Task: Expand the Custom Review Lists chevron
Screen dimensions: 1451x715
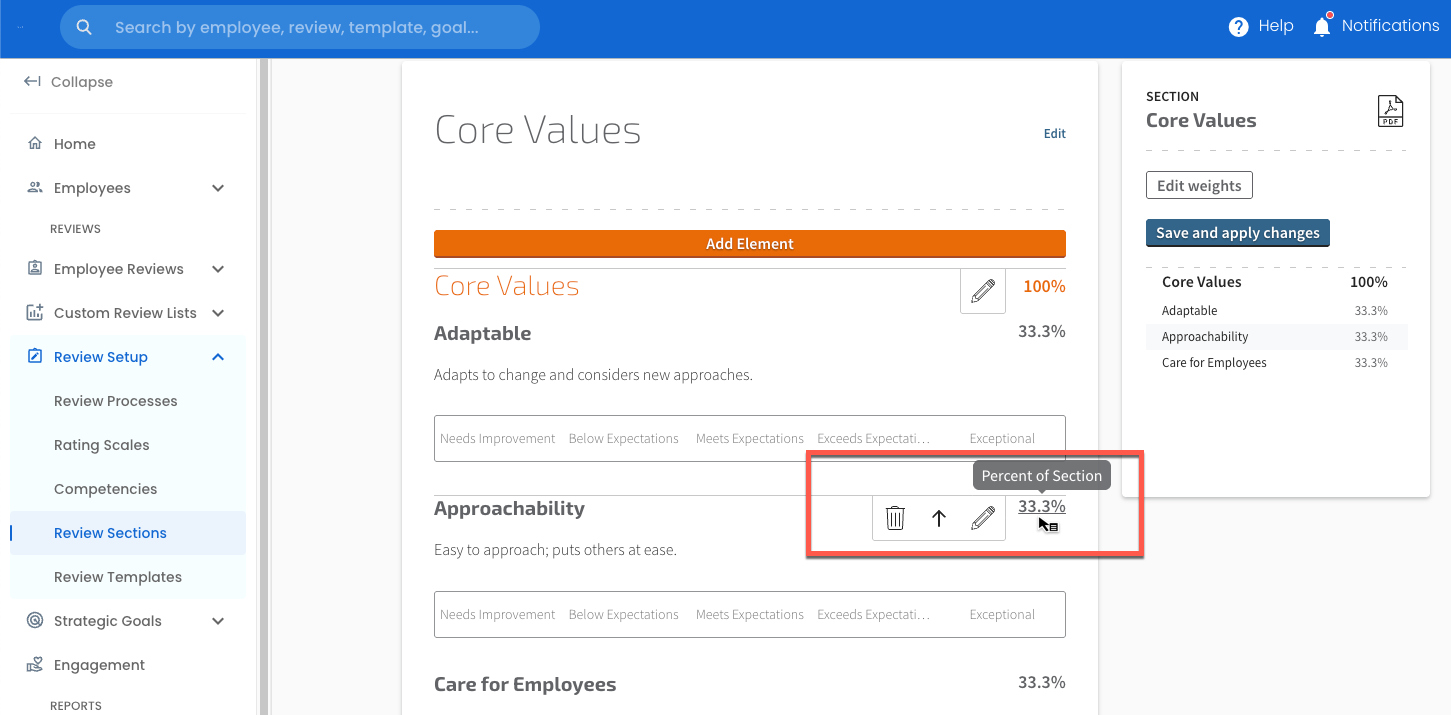Action: 218,313
